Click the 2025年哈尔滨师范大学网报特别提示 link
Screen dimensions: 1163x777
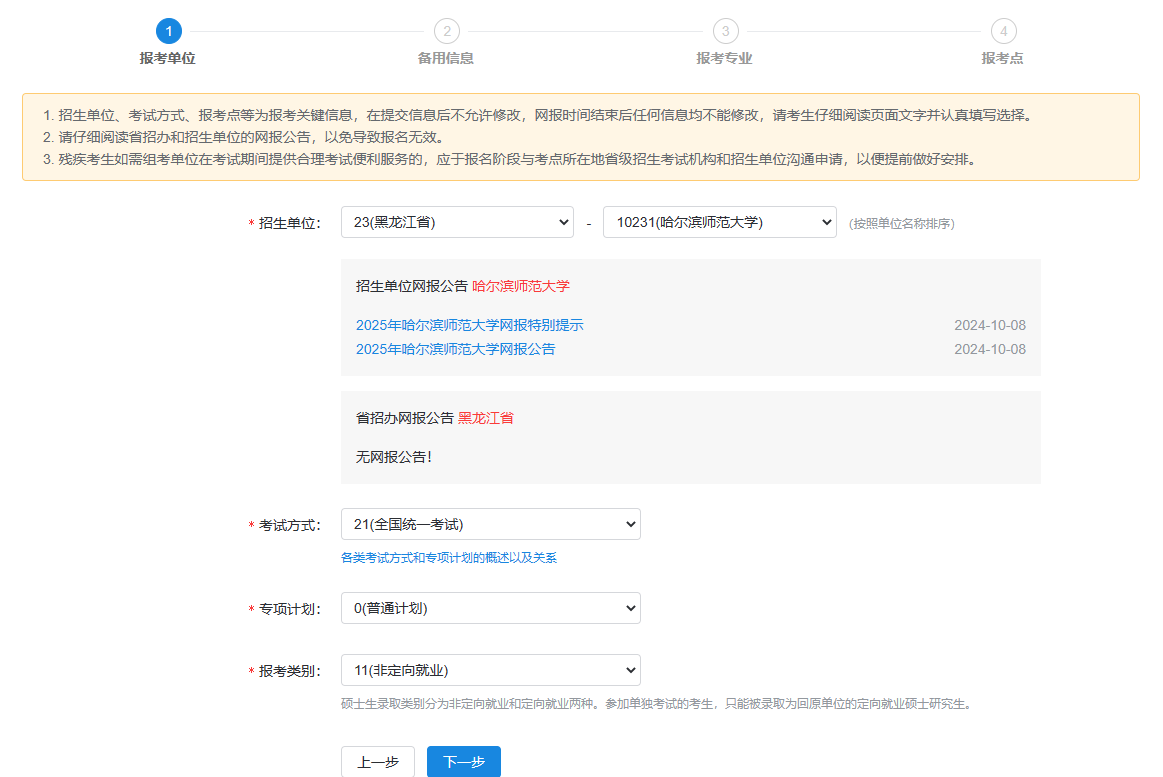click(468, 324)
